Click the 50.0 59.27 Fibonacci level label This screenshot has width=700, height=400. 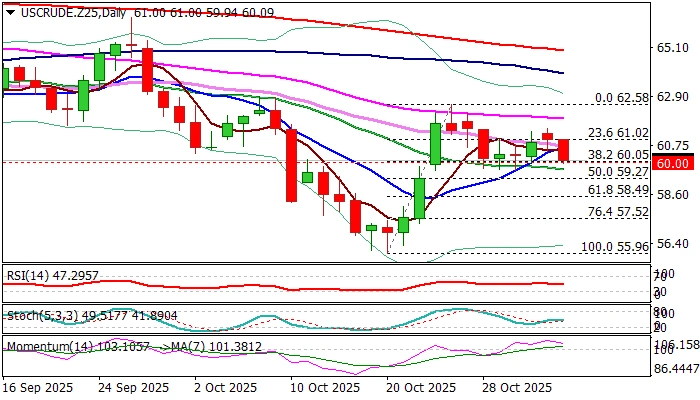pos(618,172)
